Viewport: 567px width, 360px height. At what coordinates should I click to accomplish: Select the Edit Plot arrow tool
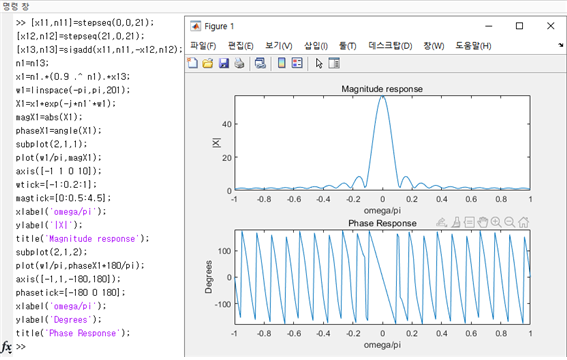[x=319, y=63]
